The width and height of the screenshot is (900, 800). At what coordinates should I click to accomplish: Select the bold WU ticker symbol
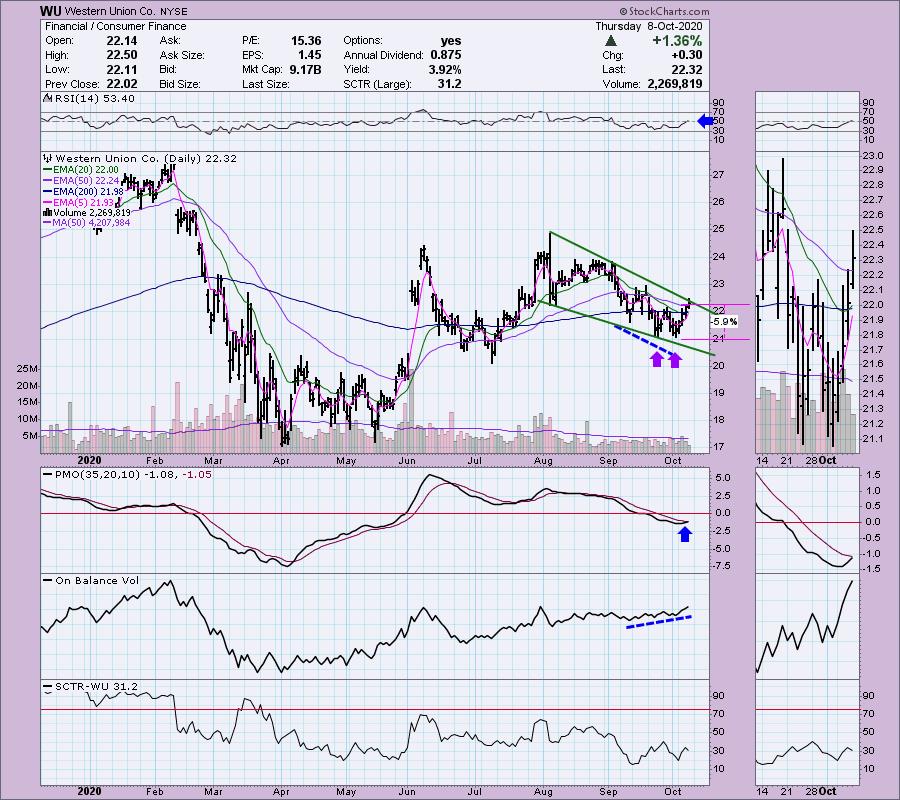point(51,11)
